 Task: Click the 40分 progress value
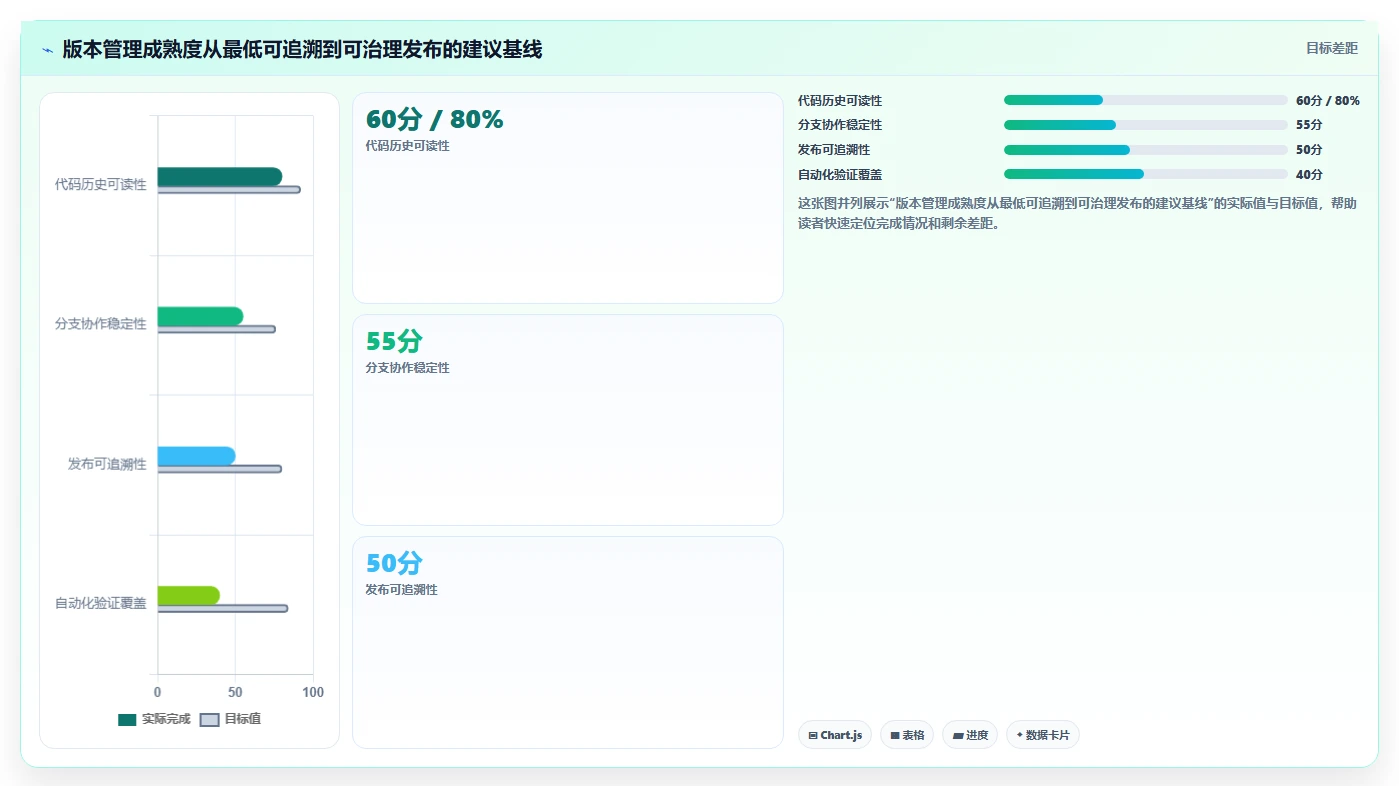[1309, 175]
